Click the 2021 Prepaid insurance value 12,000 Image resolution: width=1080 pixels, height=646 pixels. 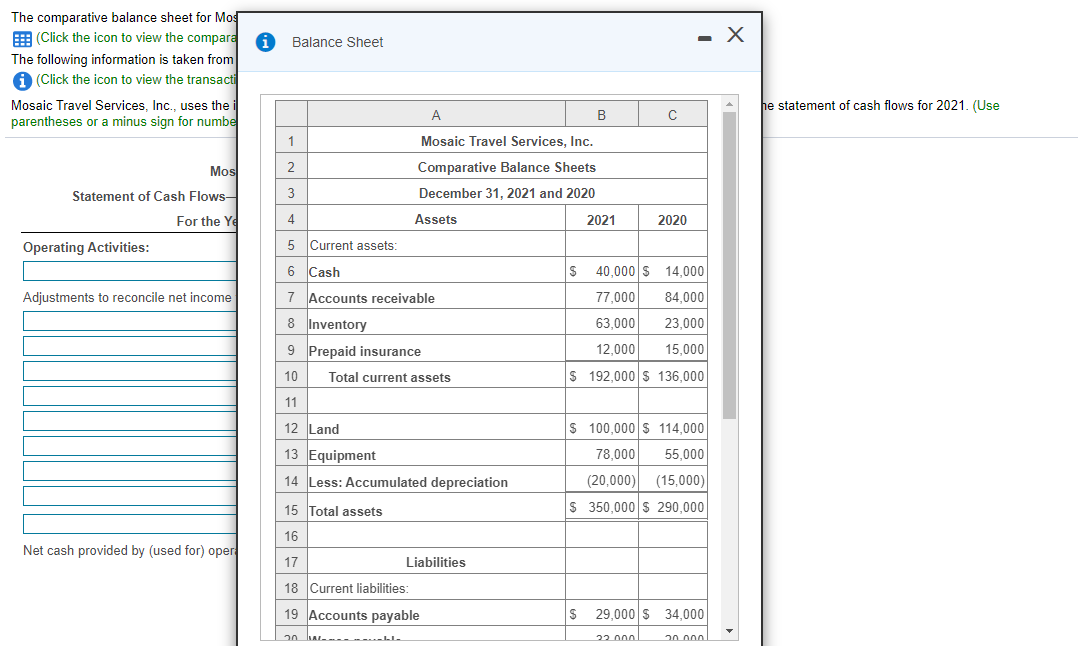pyautogui.click(x=615, y=349)
